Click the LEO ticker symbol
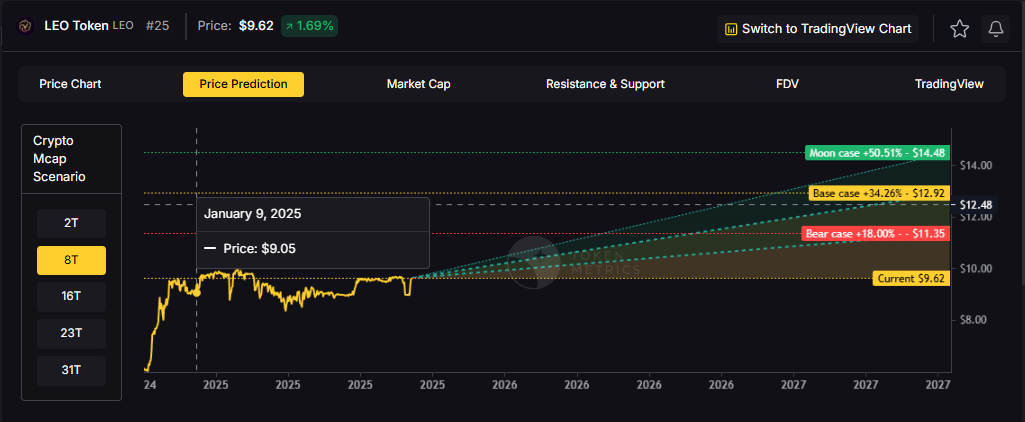 [x=123, y=26]
